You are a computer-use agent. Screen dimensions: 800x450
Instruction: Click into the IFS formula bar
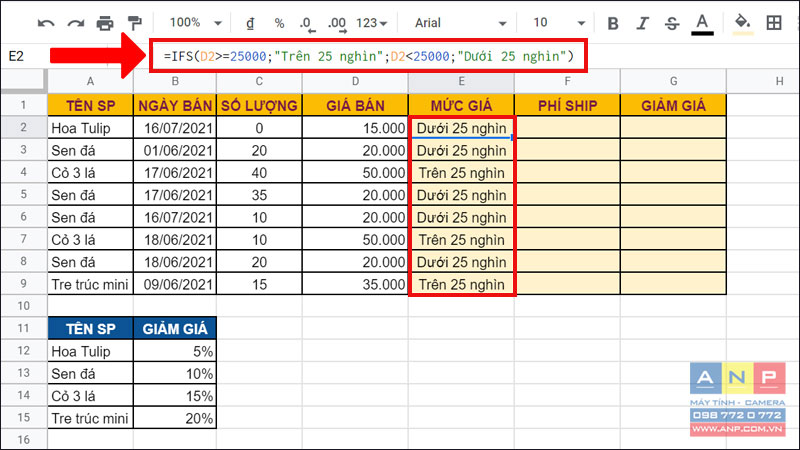(368, 56)
